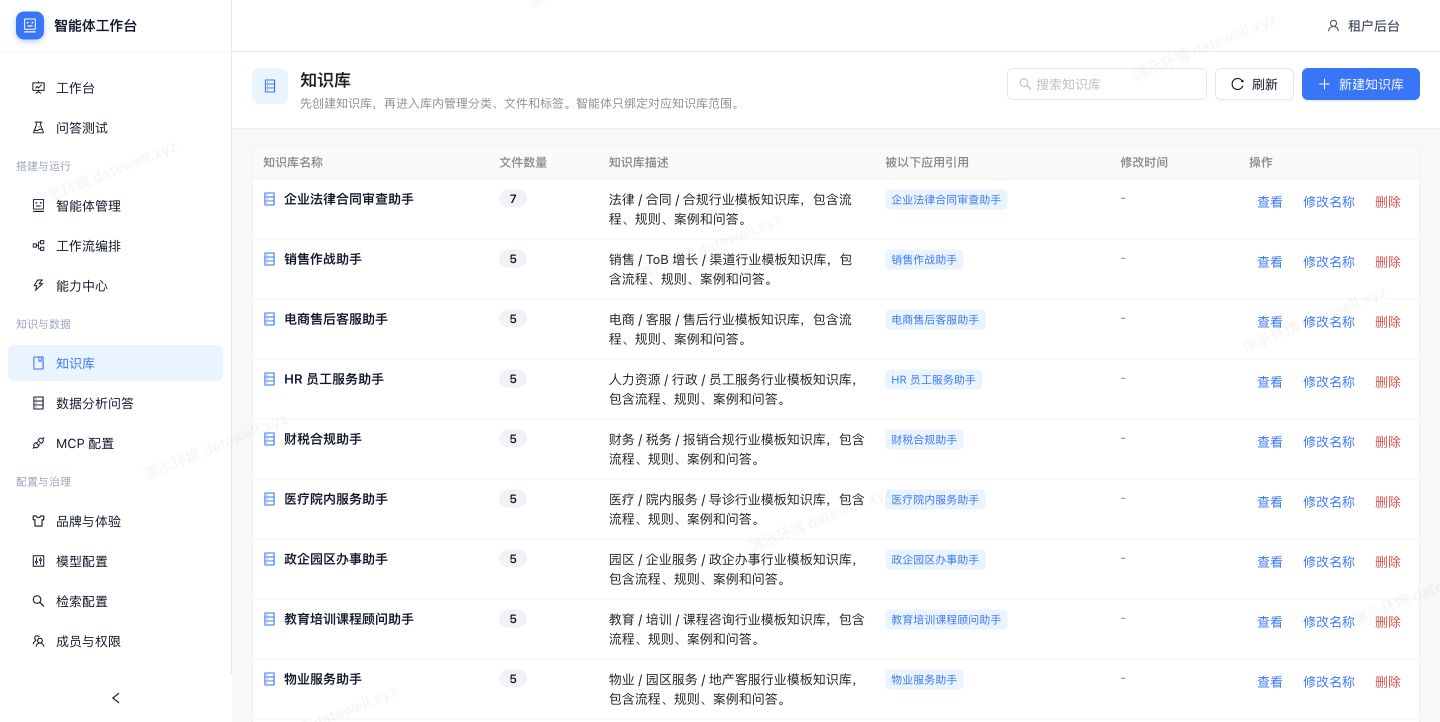Click the 企业法律合同审查助手 application tag
The image size is (1440, 722).
(946, 200)
